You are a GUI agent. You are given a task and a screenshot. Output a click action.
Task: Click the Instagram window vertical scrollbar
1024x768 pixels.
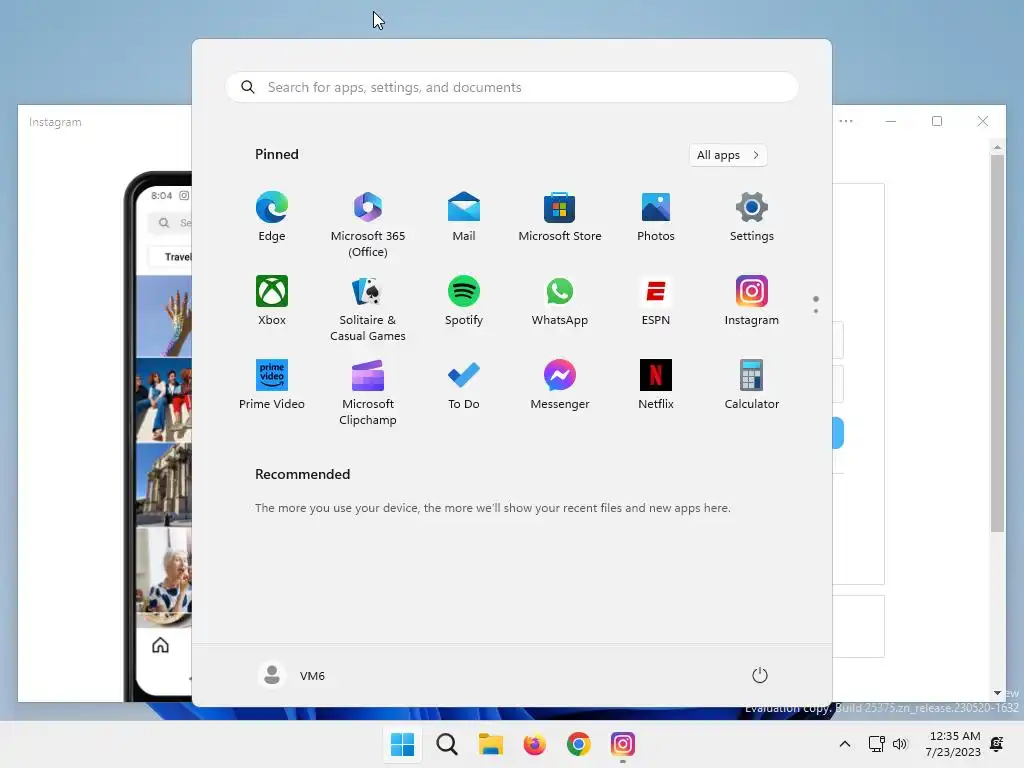click(x=997, y=343)
